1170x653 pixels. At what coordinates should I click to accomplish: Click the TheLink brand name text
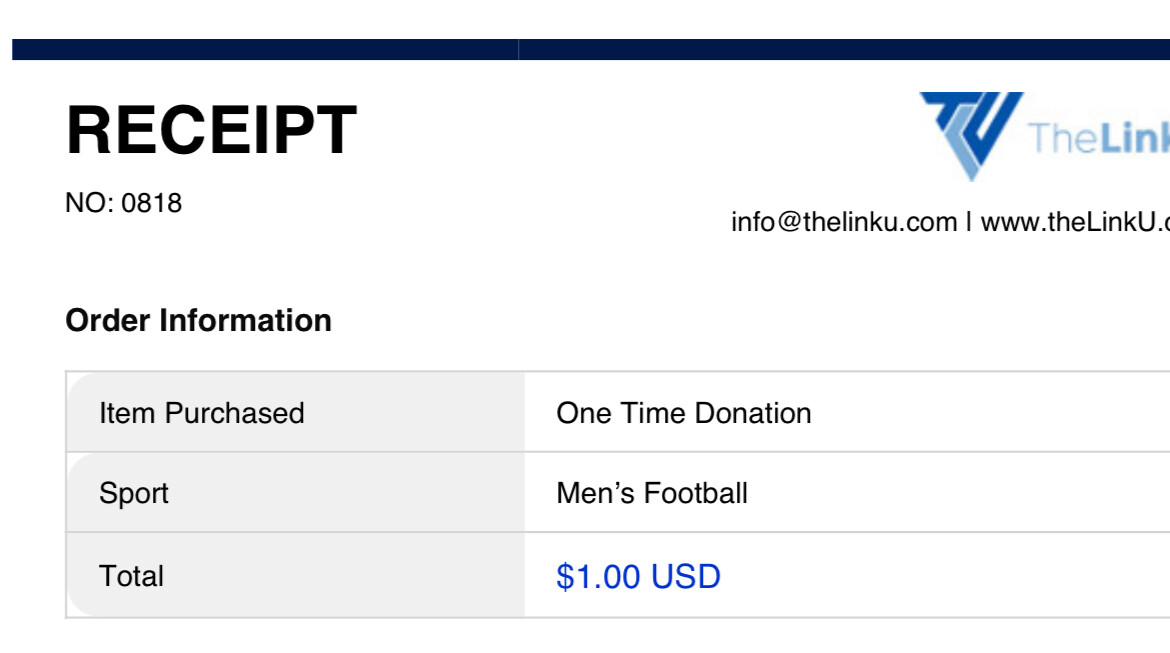click(1098, 138)
